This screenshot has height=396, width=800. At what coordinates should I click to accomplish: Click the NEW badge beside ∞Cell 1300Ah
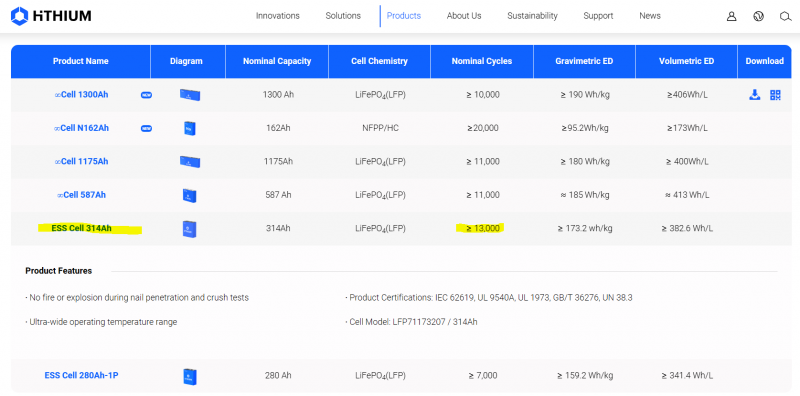[x=146, y=95]
